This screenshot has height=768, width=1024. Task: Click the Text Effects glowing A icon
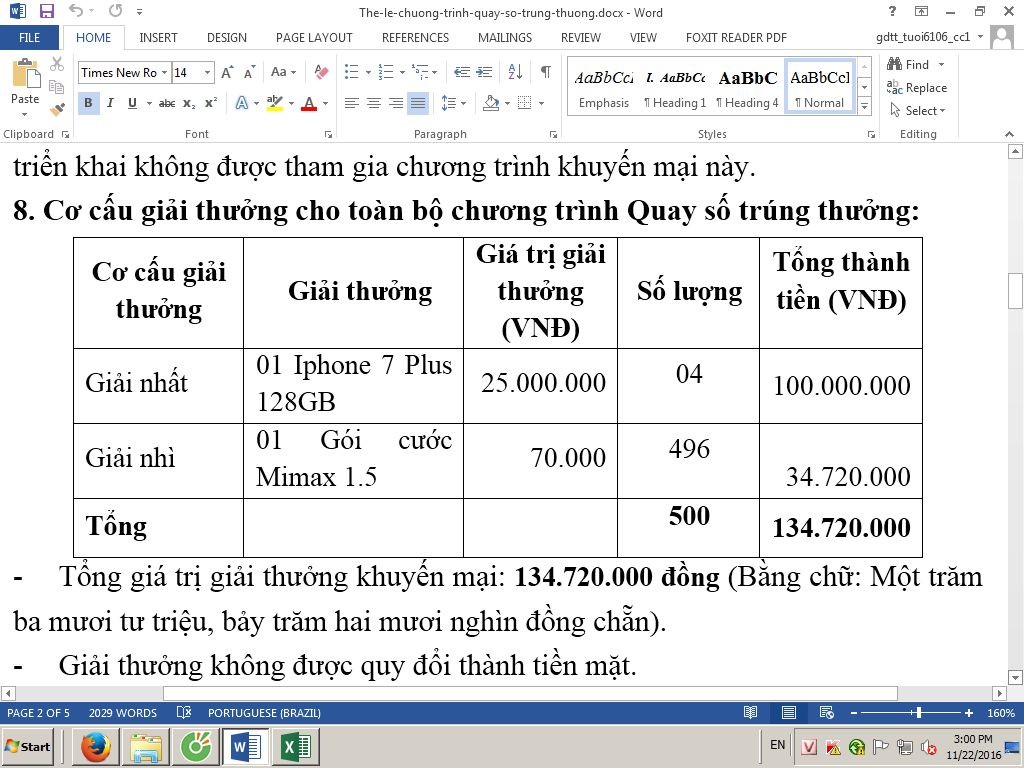pos(242,103)
